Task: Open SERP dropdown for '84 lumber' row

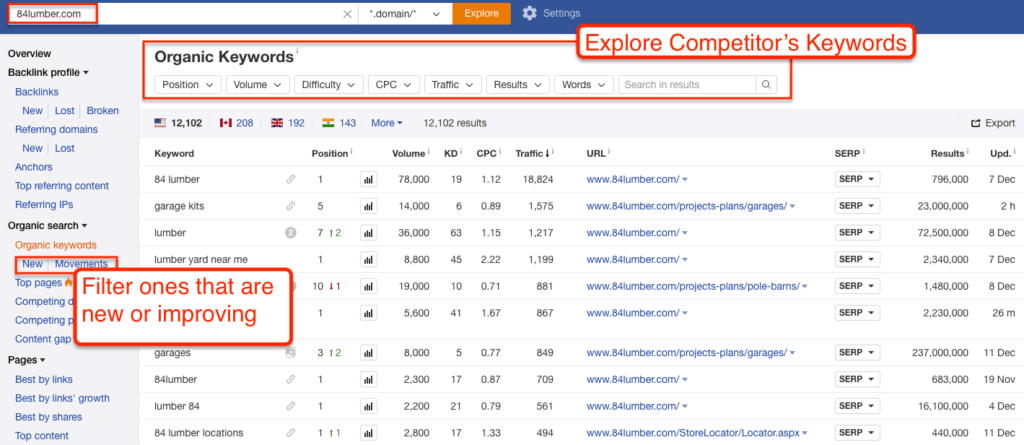Action: 857,179
